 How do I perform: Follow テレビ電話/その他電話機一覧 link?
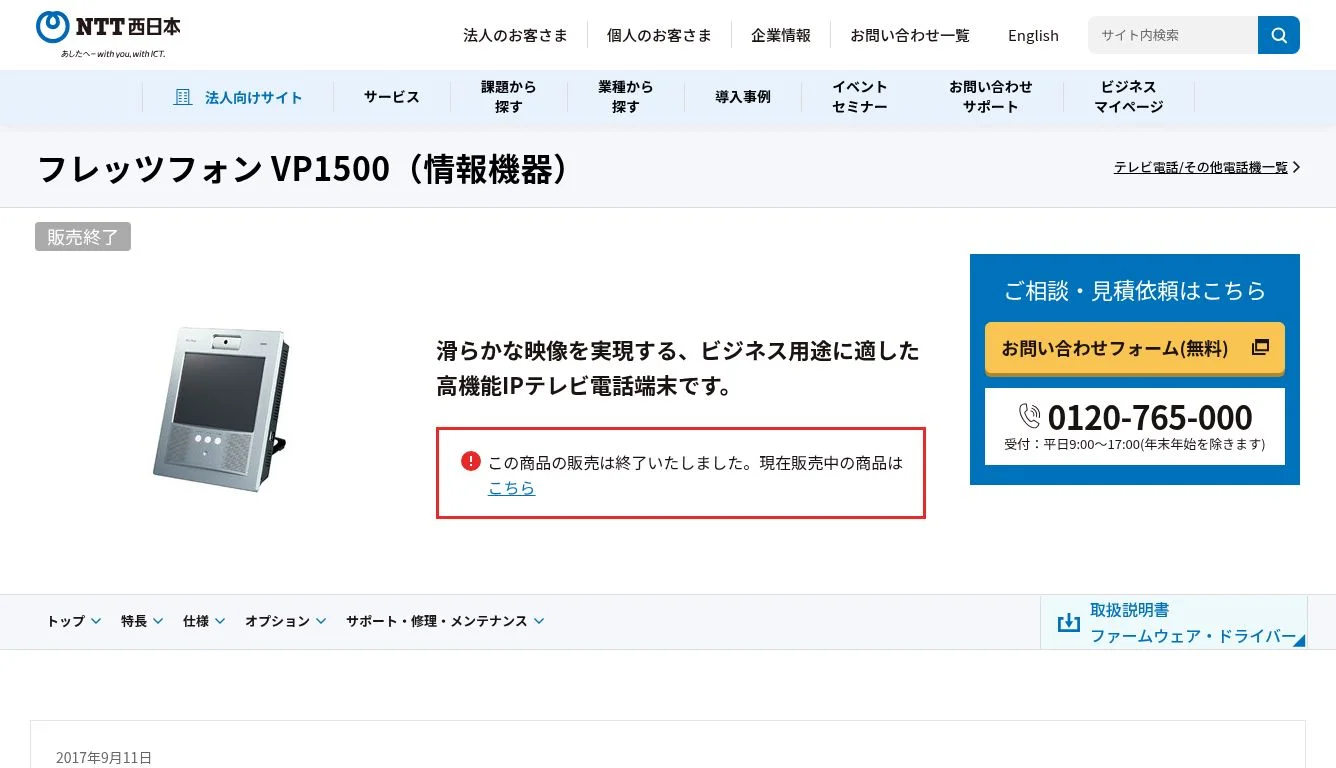(1201, 167)
